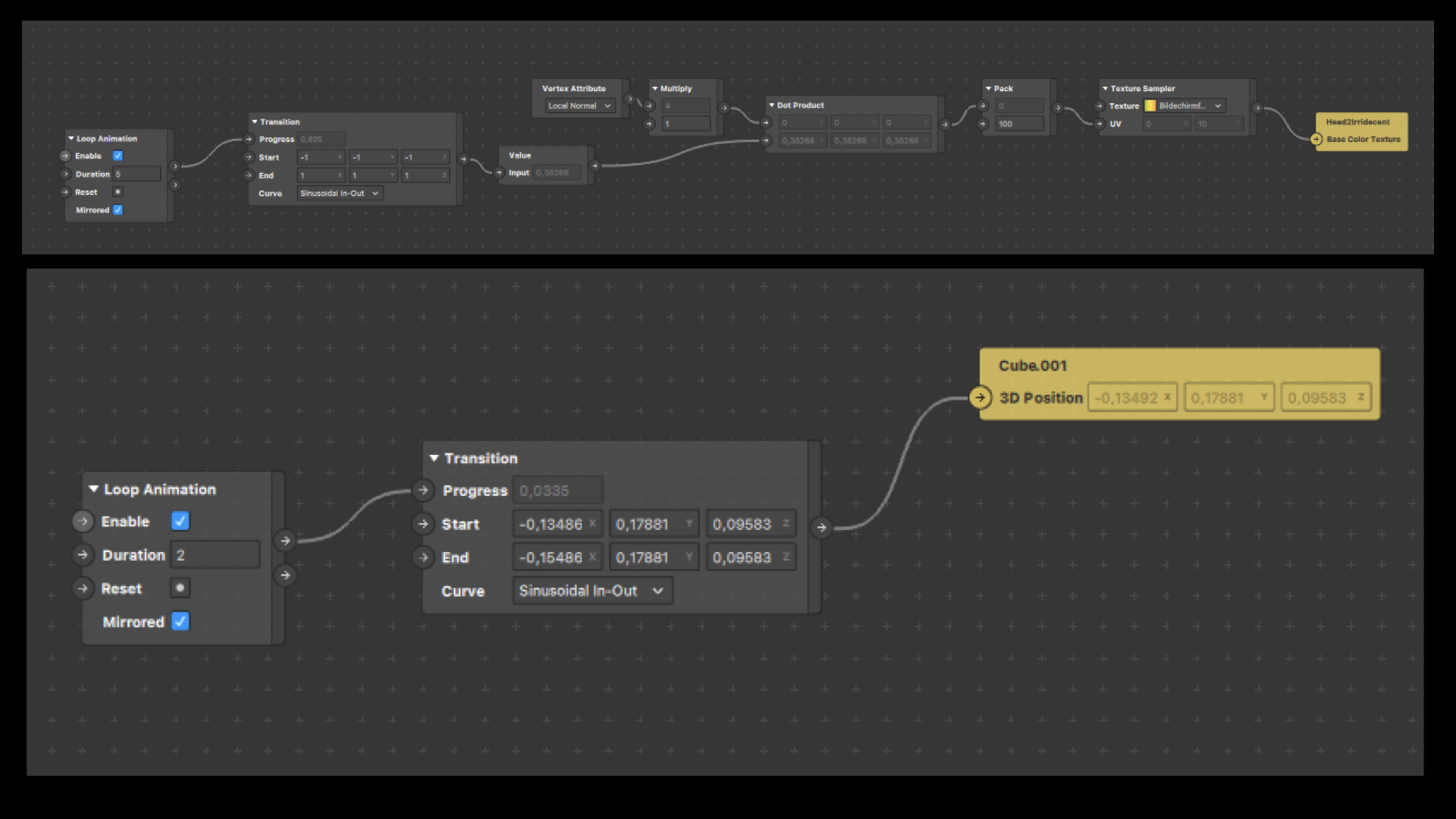Click the Base Color Texture input port arrow
This screenshot has height=819, width=1456.
tap(1316, 139)
